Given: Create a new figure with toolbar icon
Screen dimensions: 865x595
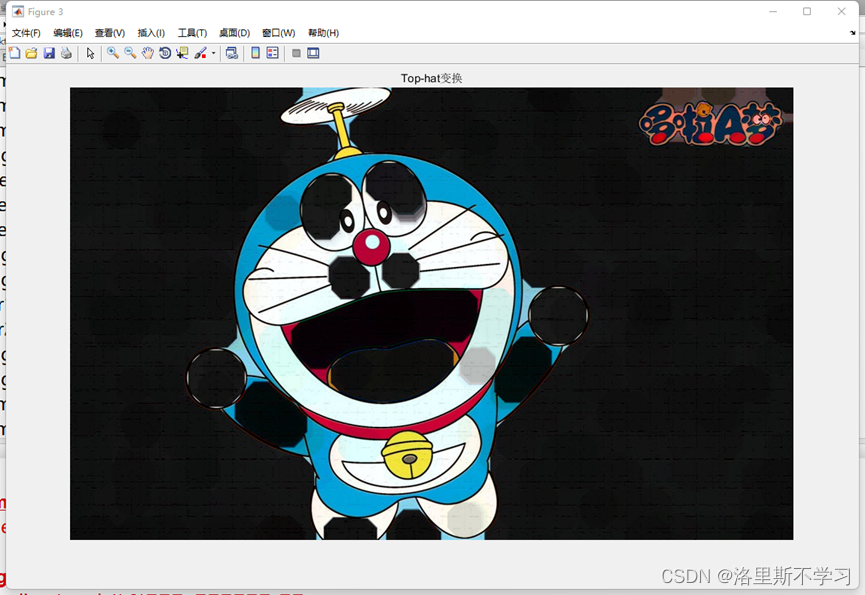Looking at the screenshot, I should 14,53.
